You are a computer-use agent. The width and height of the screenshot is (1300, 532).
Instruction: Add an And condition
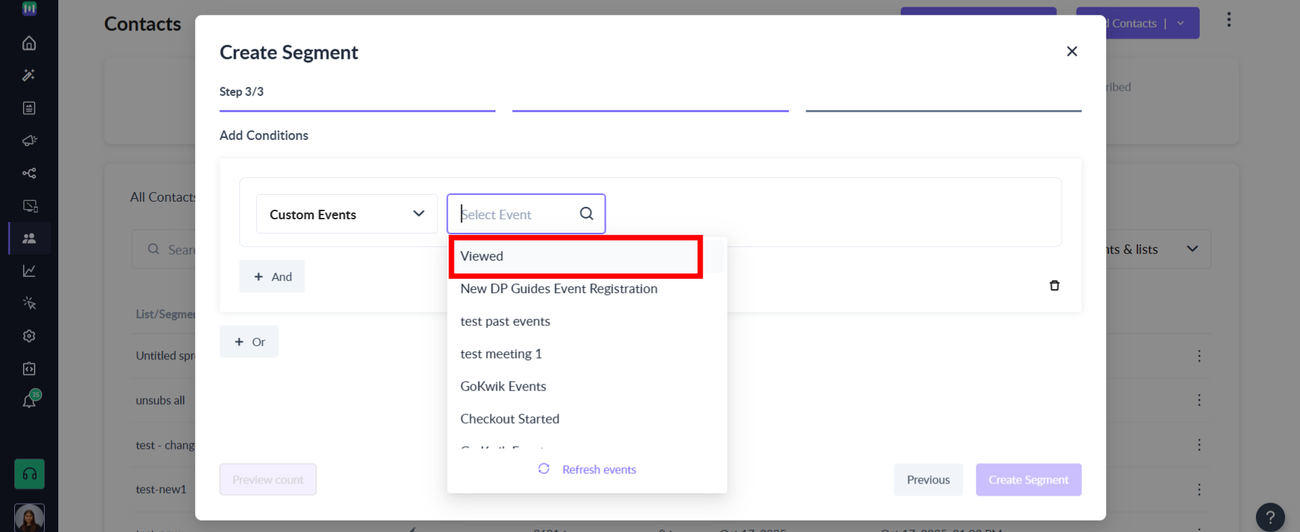click(x=272, y=277)
